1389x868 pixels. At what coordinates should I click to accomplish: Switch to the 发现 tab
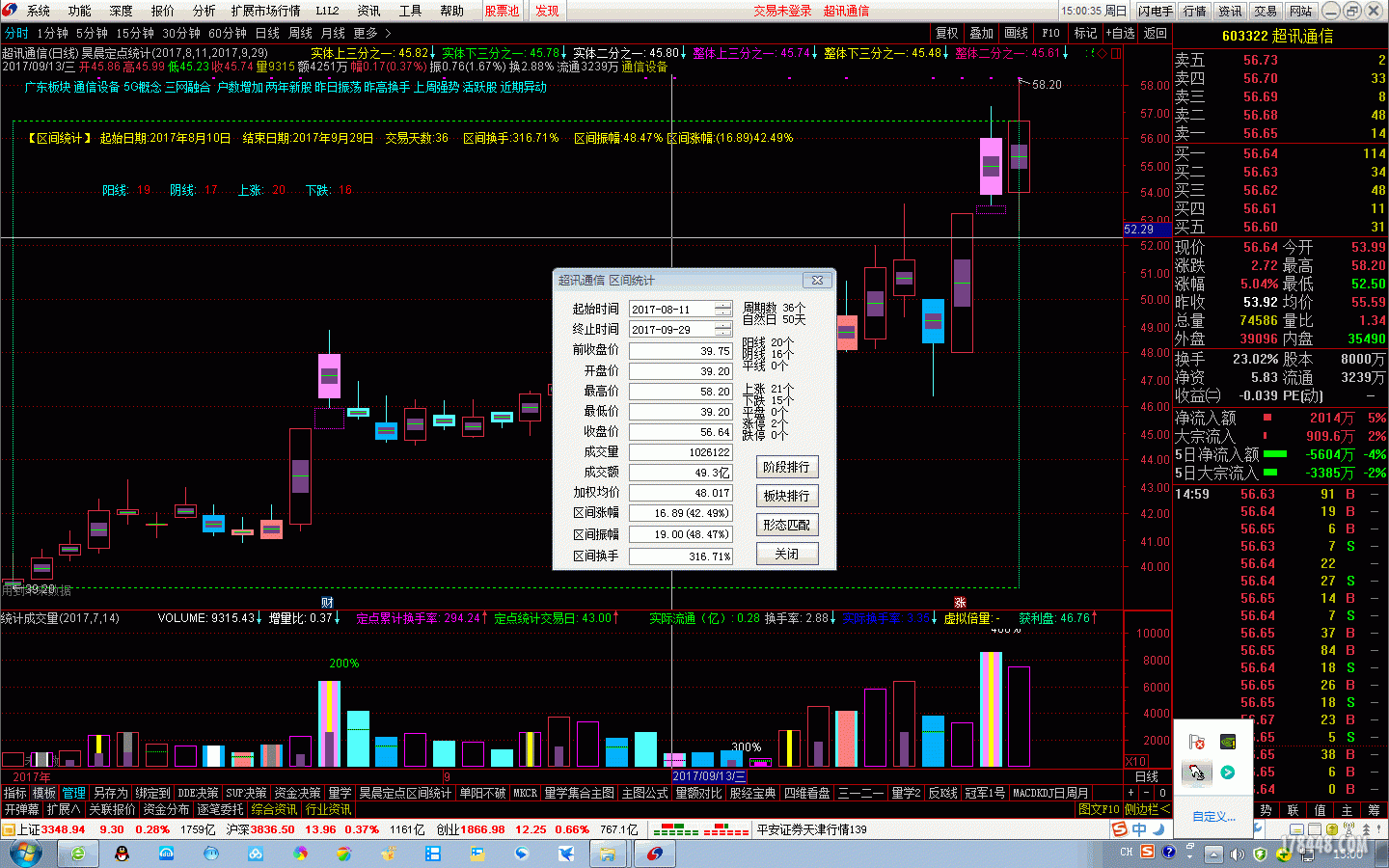(547, 11)
